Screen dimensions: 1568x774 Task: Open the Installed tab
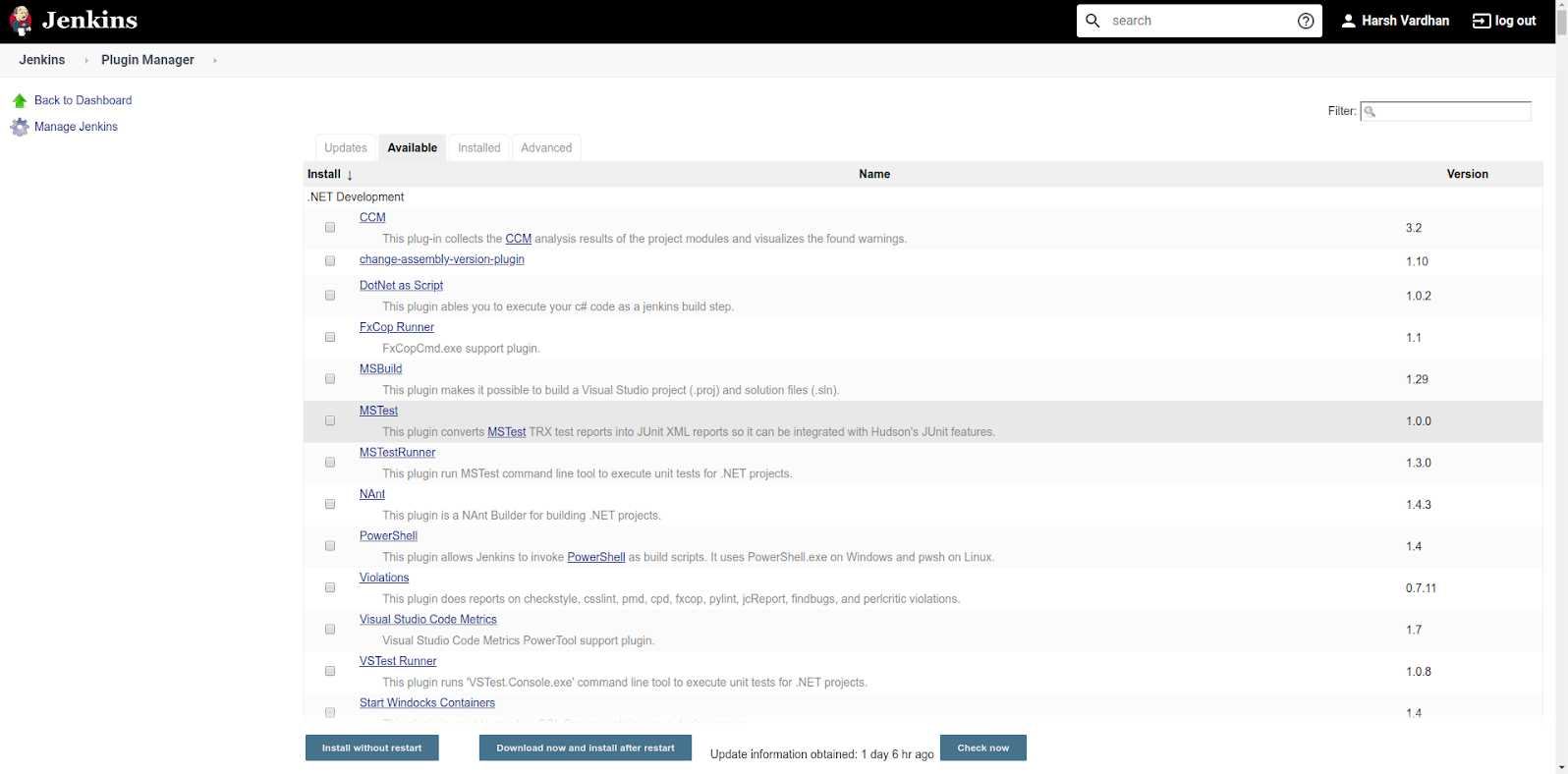[x=479, y=147]
